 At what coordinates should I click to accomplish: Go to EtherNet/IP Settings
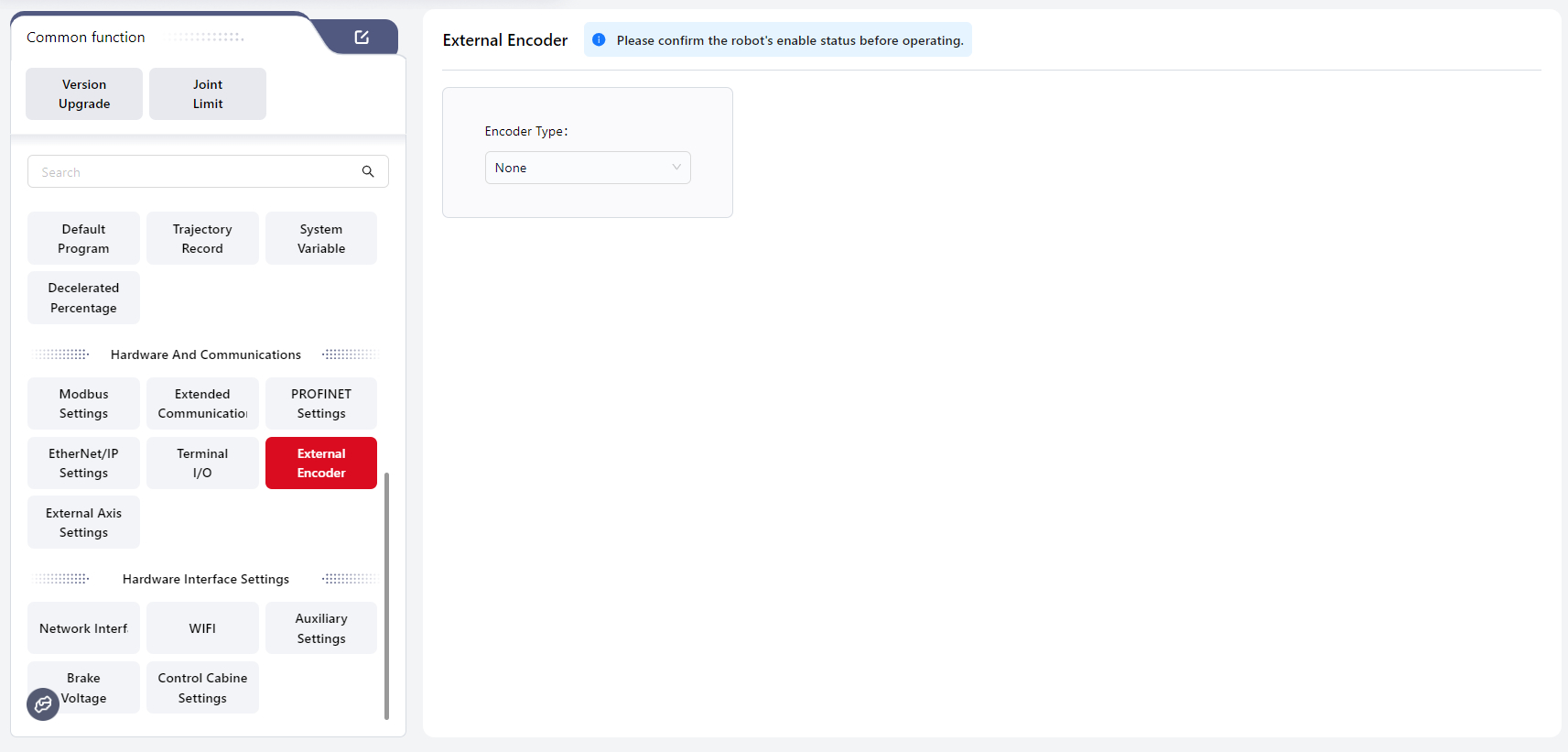pos(83,463)
